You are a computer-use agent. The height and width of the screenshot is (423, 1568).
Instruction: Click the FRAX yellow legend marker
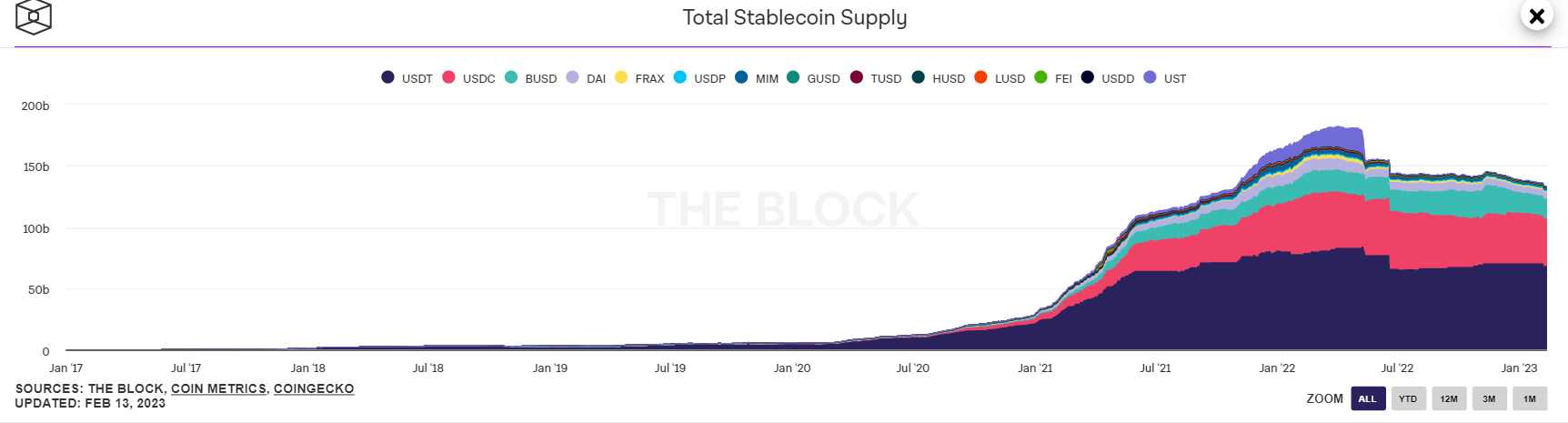(x=621, y=77)
